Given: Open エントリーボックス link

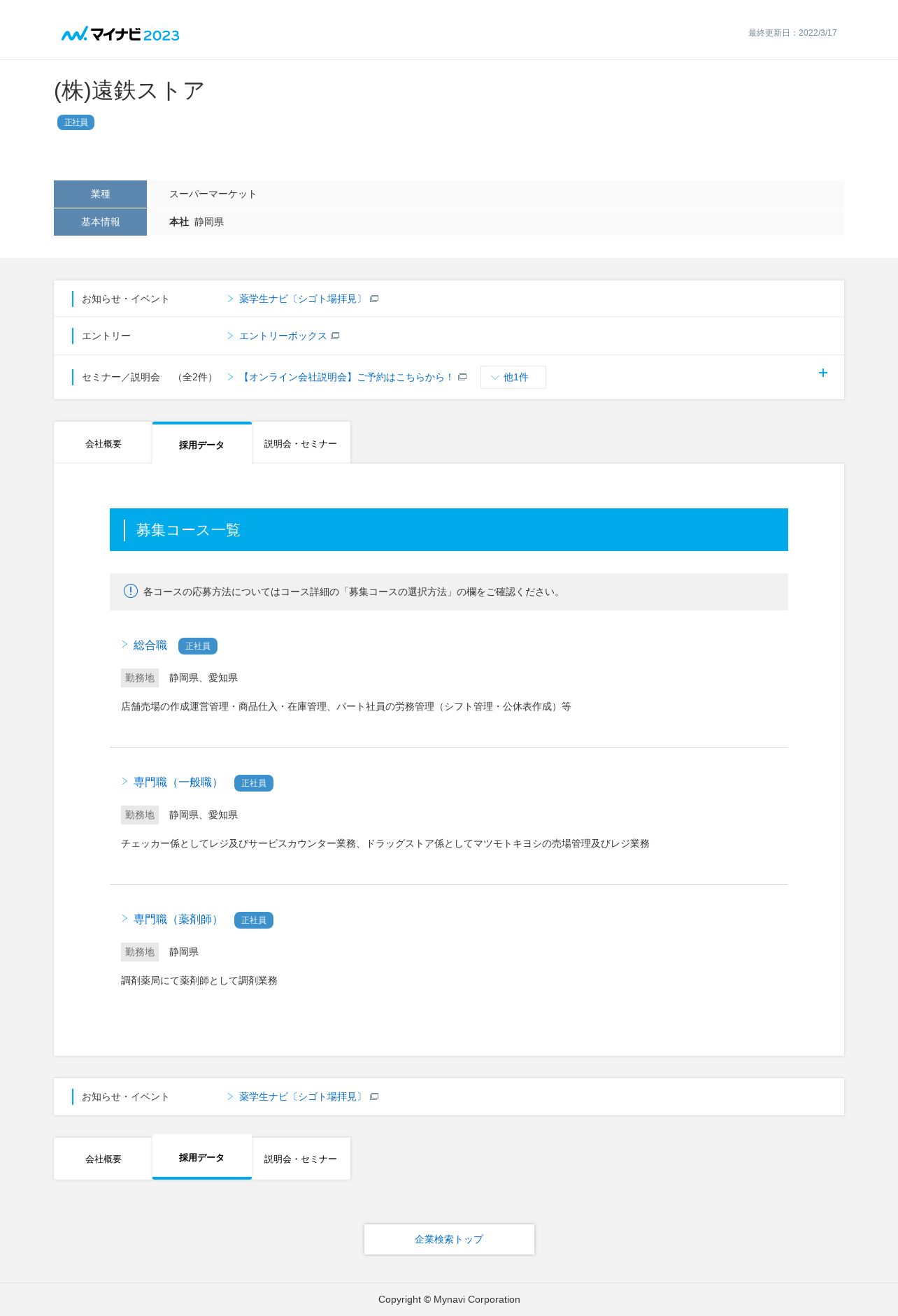Looking at the screenshot, I should tap(283, 336).
